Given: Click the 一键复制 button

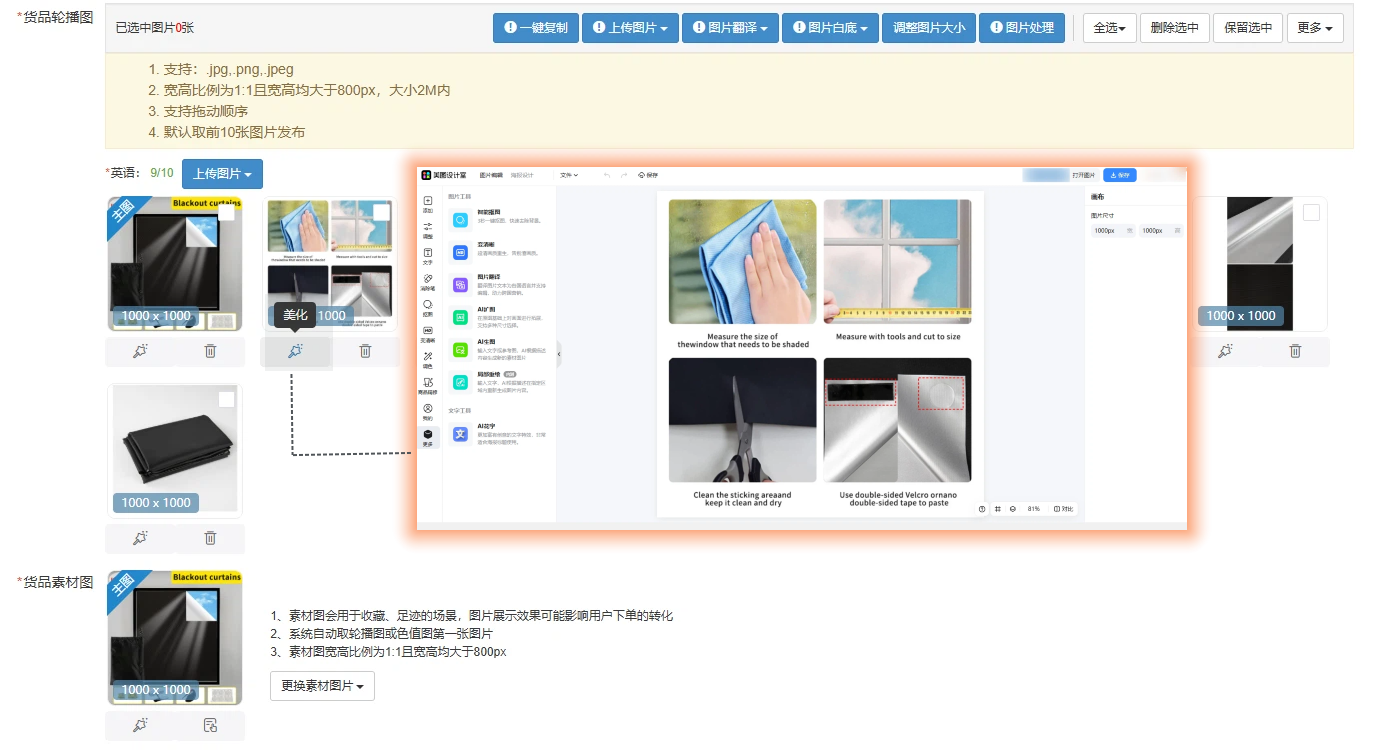Looking at the screenshot, I should [x=535, y=28].
